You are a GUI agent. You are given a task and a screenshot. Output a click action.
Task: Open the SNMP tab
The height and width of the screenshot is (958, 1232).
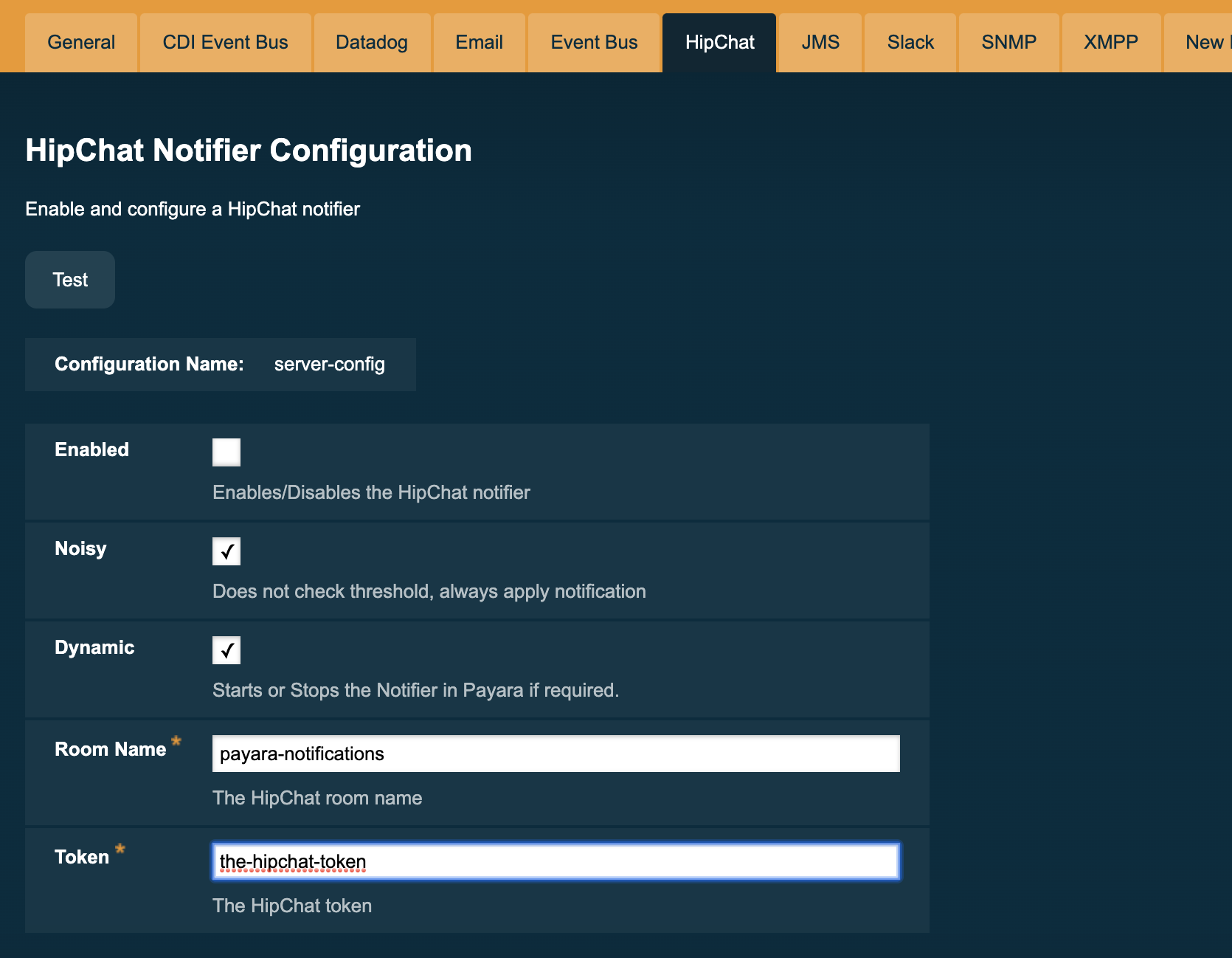pos(1009,43)
